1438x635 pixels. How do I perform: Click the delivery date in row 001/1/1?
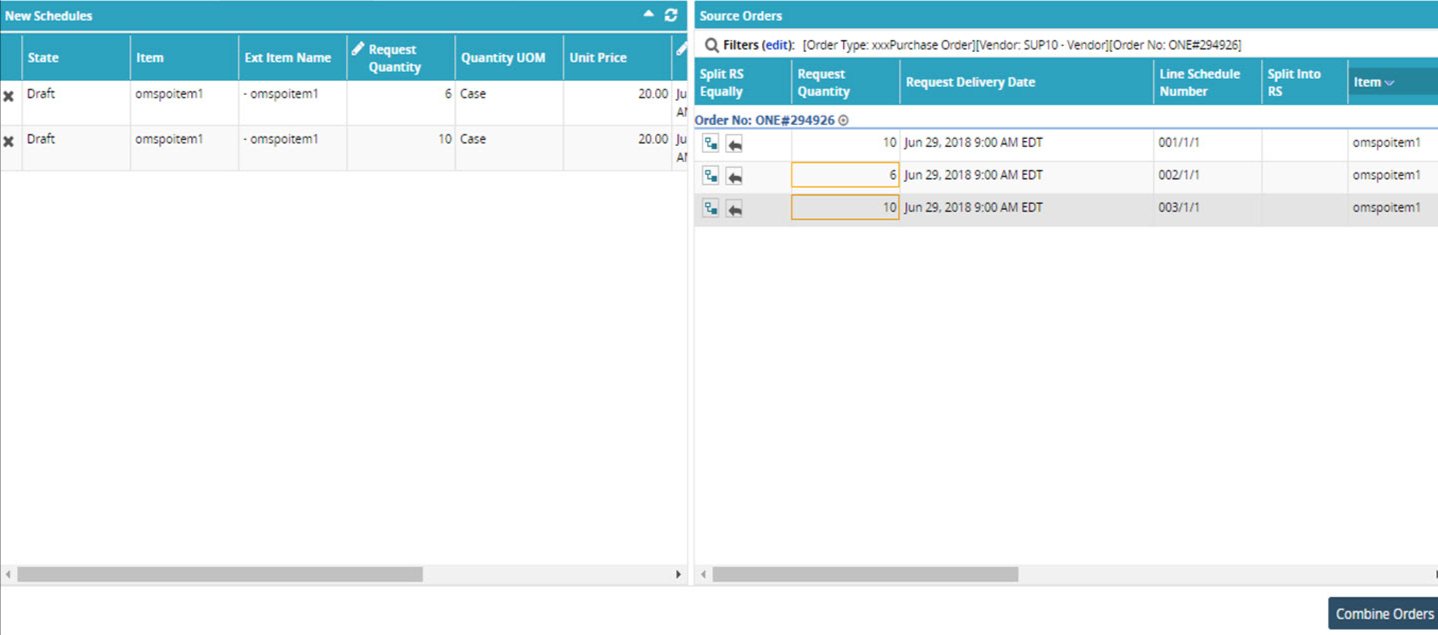(x=973, y=143)
